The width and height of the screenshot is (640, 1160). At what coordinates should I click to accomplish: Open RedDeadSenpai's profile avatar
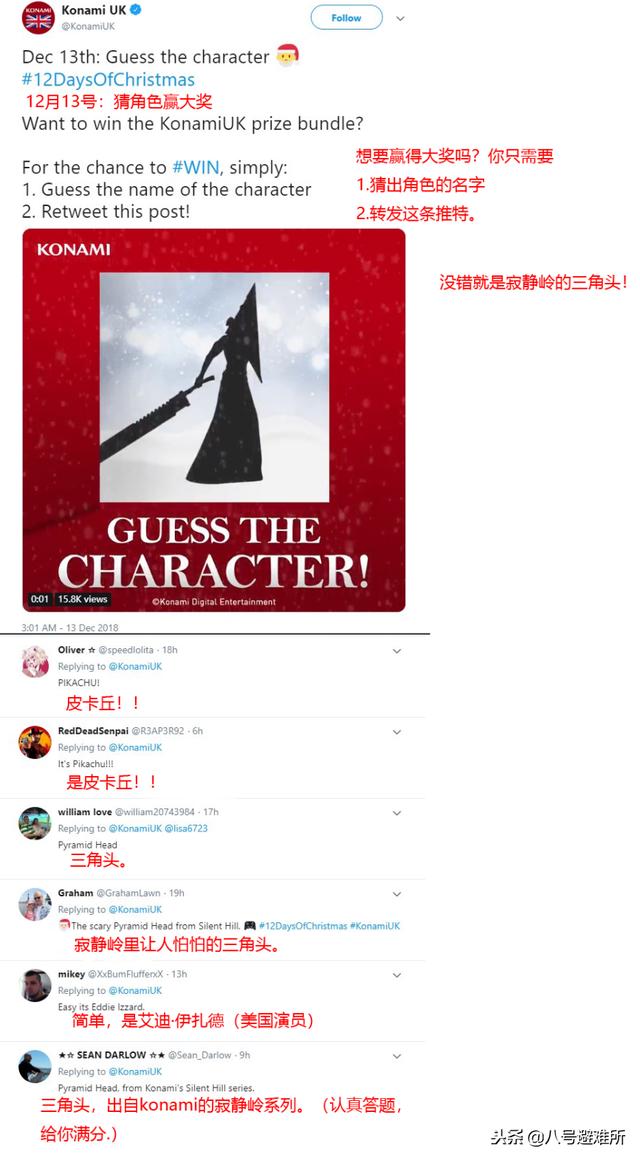35,743
